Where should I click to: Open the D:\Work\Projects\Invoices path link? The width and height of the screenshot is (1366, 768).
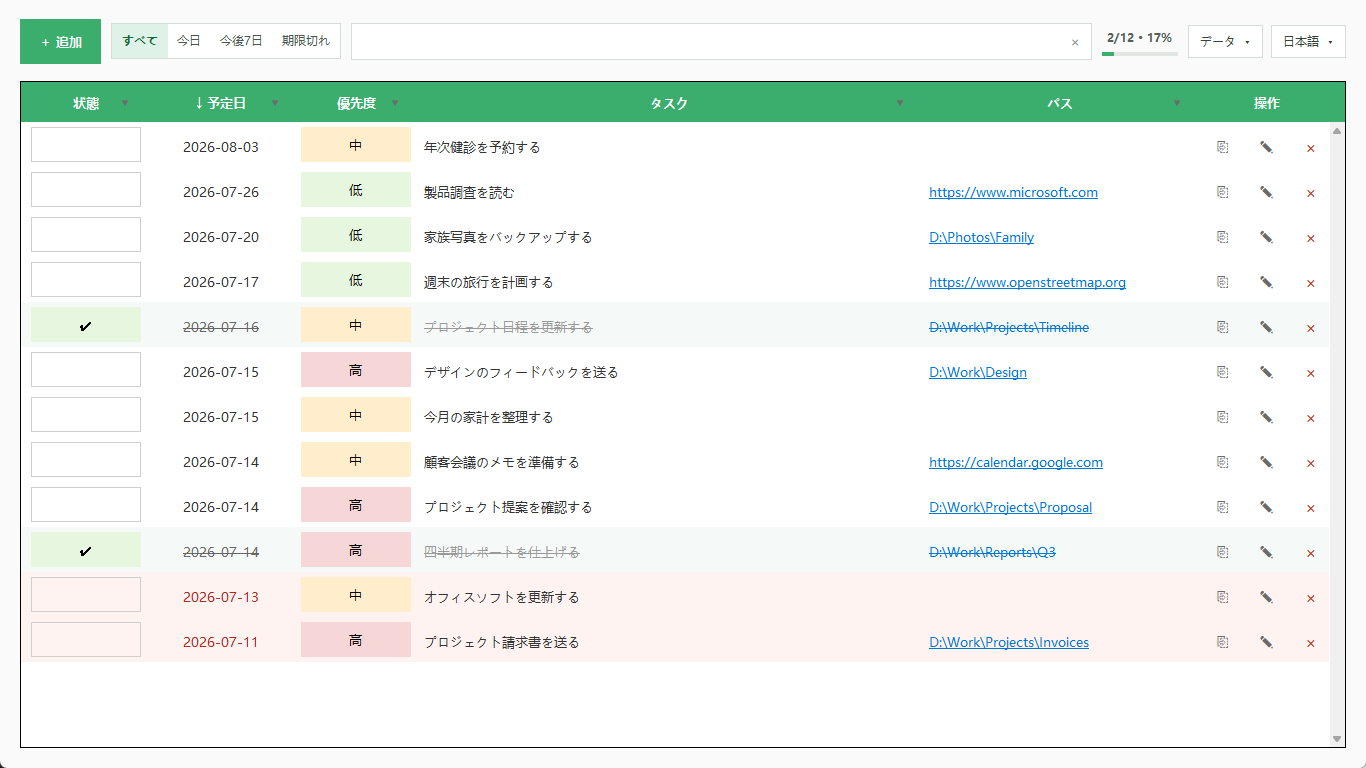pyautogui.click(x=1009, y=642)
